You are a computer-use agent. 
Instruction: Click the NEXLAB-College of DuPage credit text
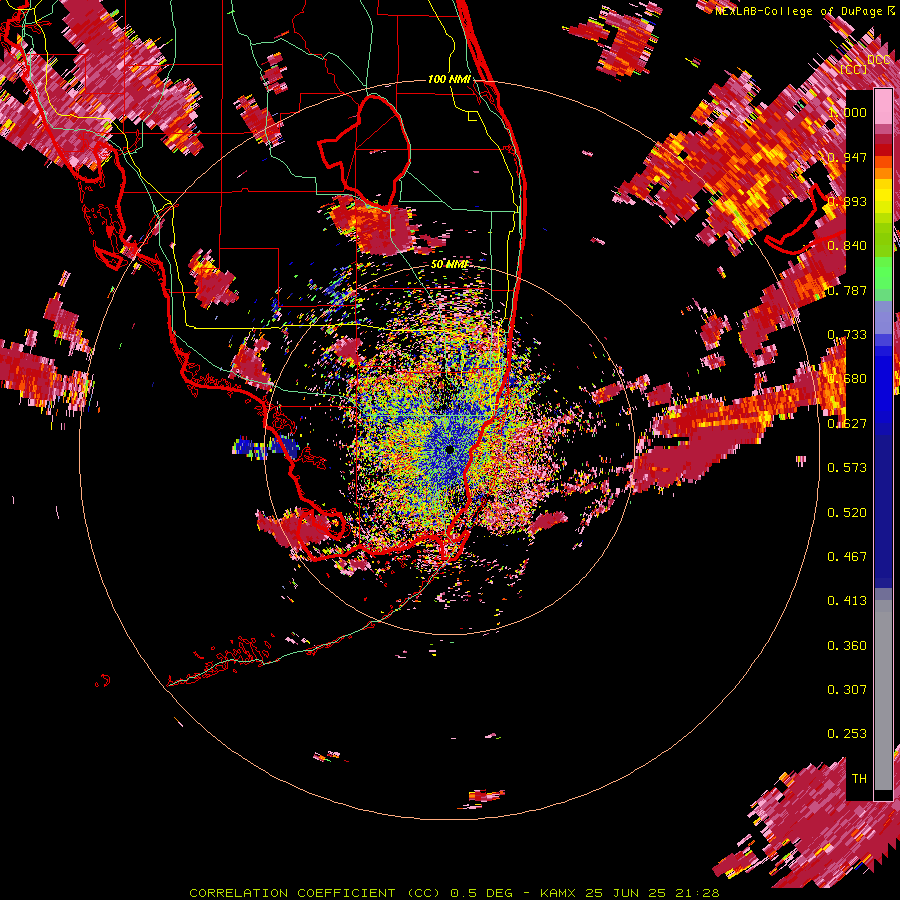tap(799, 11)
